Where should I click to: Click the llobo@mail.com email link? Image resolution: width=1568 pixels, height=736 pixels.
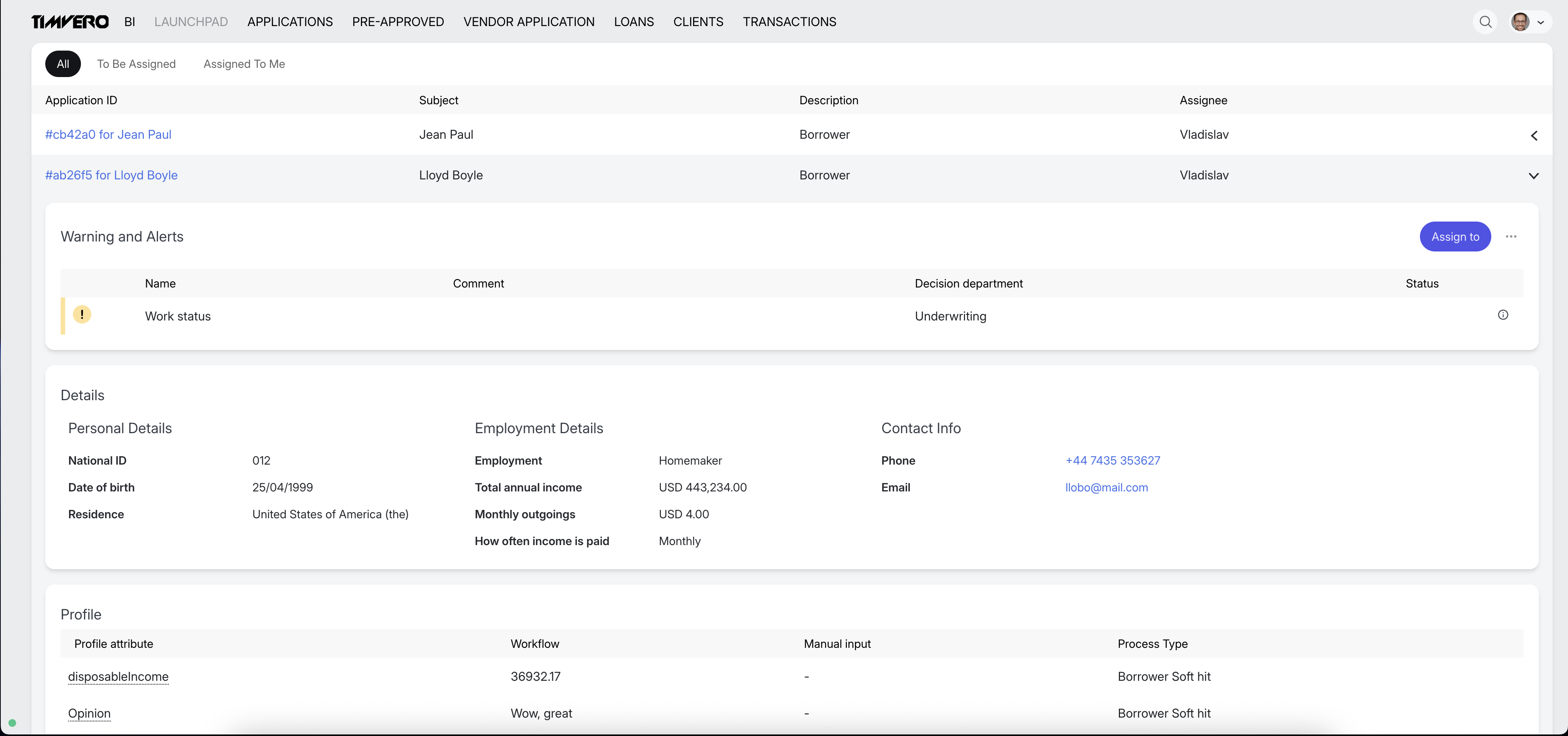click(1107, 487)
